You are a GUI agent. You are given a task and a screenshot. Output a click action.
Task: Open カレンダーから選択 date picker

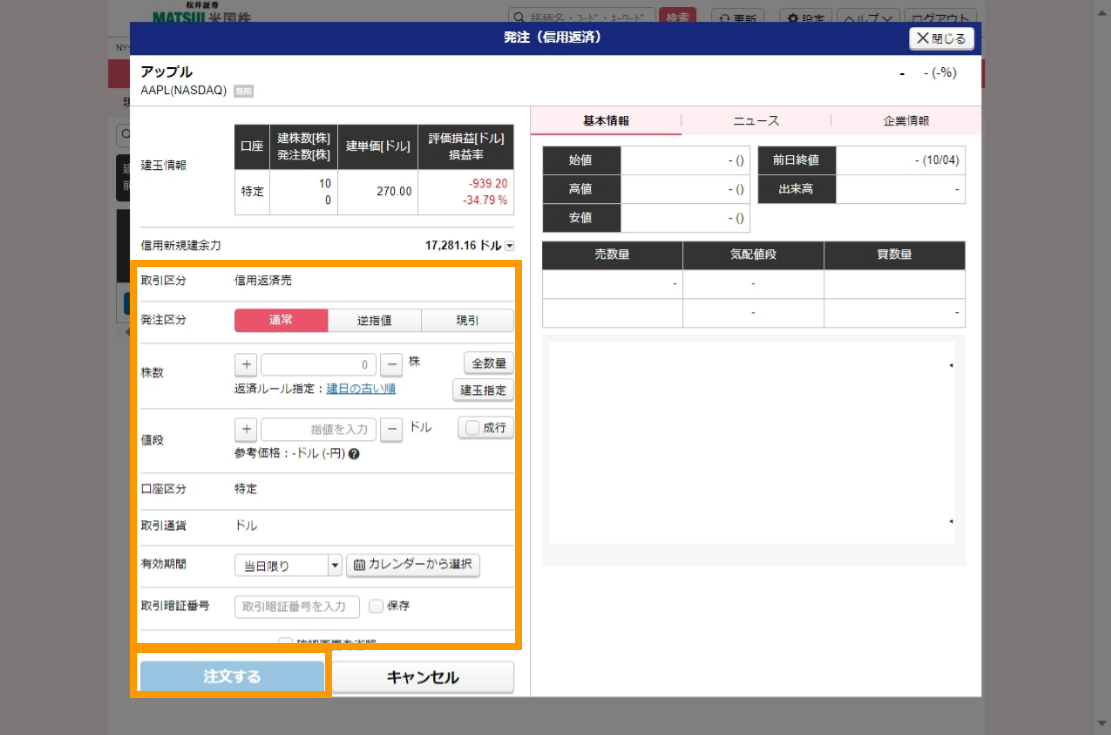[x=413, y=564]
